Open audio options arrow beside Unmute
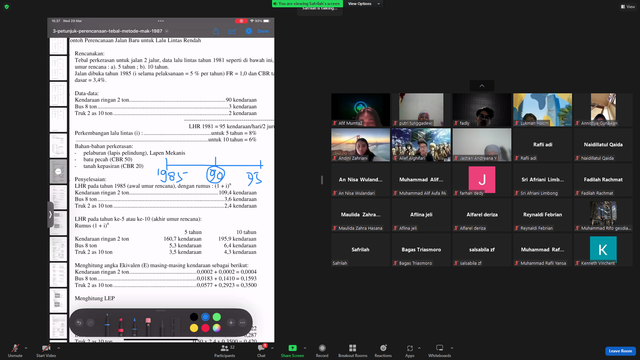Viewport: 640px width, 360px height. click(26, 348)
